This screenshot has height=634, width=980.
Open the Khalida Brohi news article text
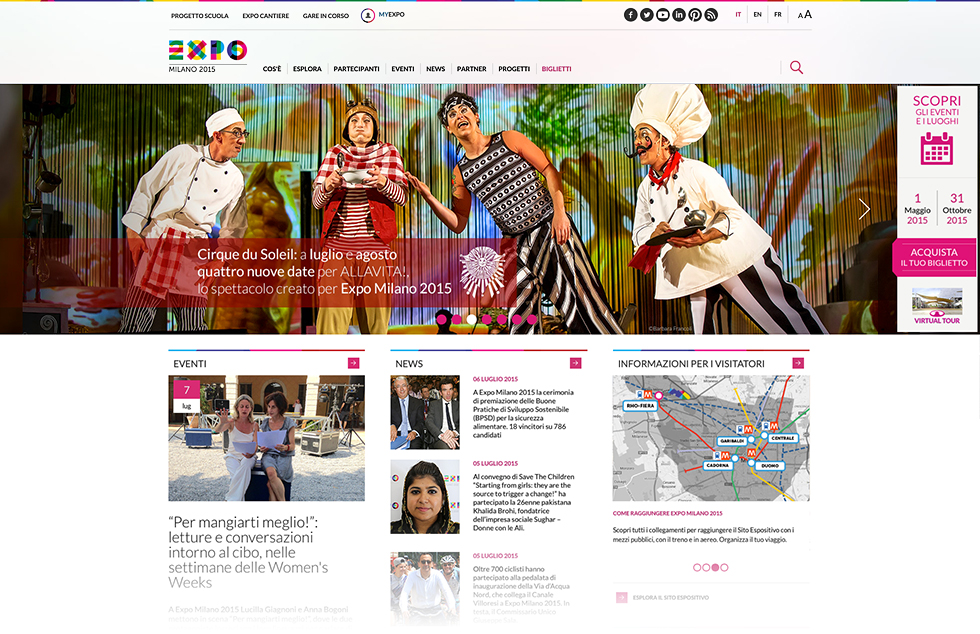point(523,502)
